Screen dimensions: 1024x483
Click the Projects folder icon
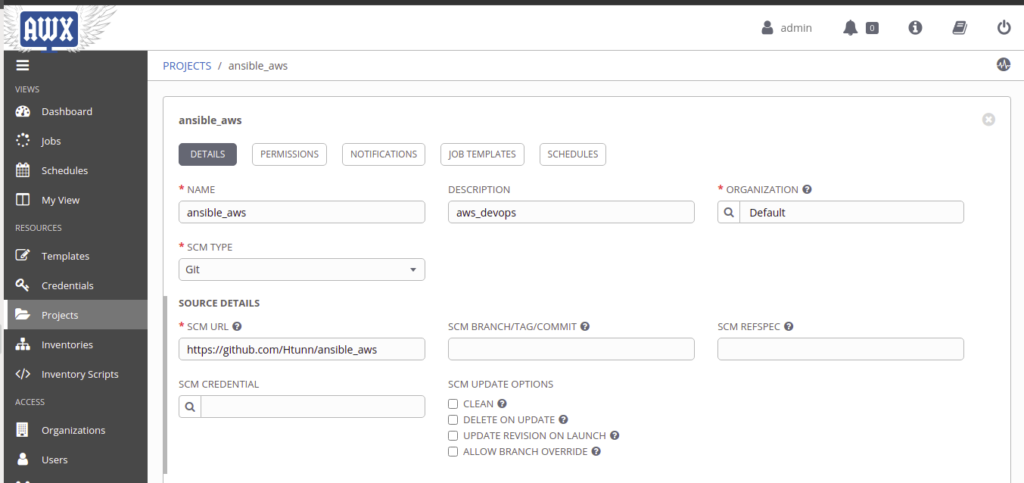point(23,315)
